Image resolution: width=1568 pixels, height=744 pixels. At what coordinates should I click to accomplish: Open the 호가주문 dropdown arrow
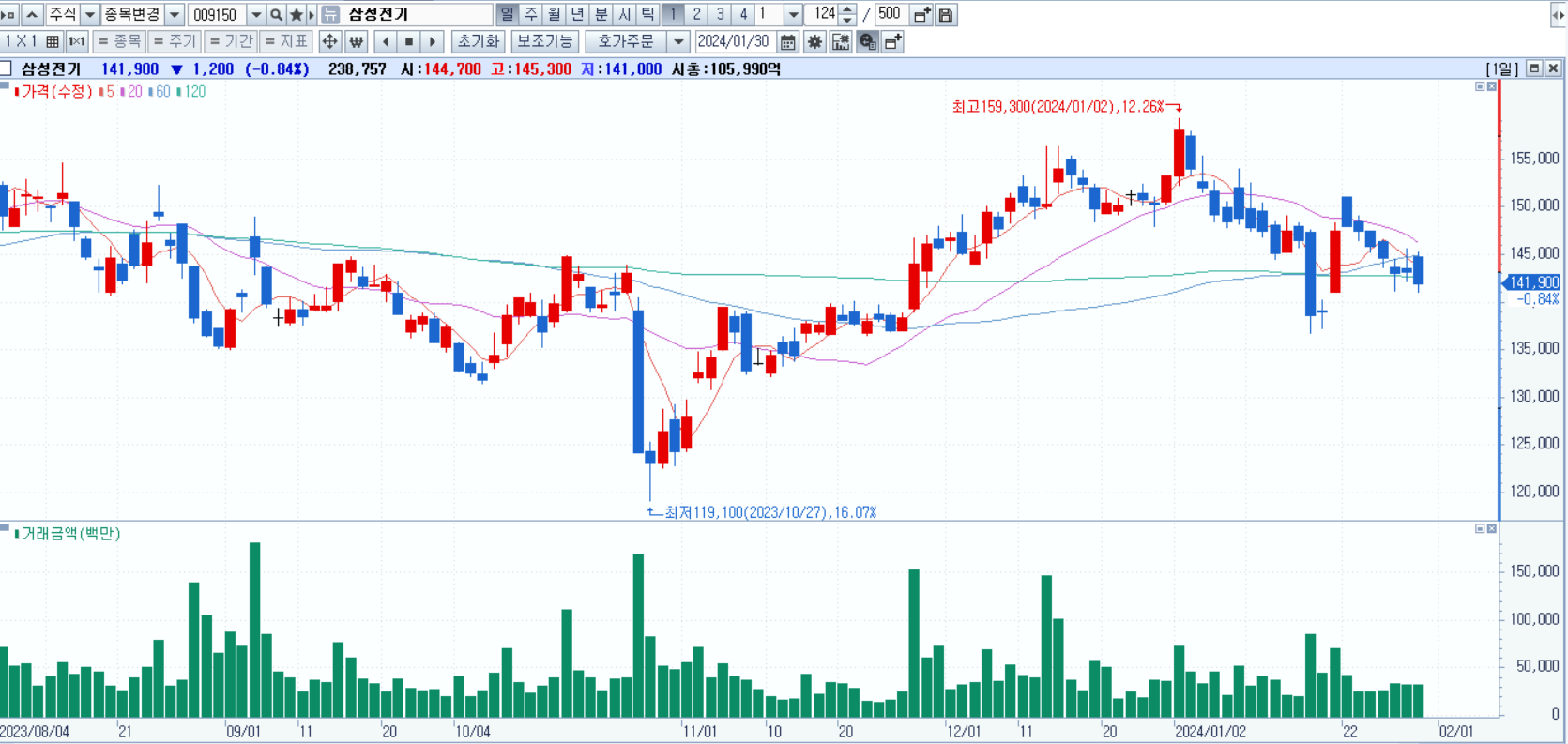click(x=679, y=41)
